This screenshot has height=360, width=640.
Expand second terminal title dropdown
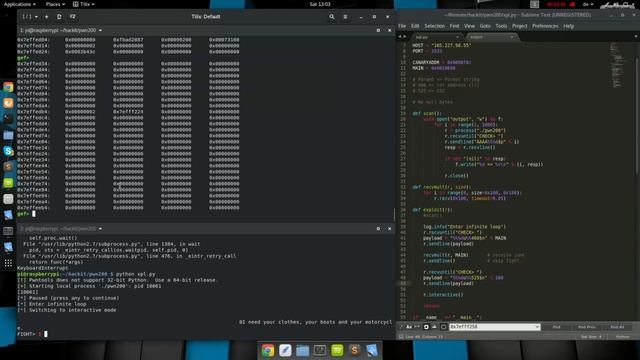pyautogui.click(x=100, y=229)
